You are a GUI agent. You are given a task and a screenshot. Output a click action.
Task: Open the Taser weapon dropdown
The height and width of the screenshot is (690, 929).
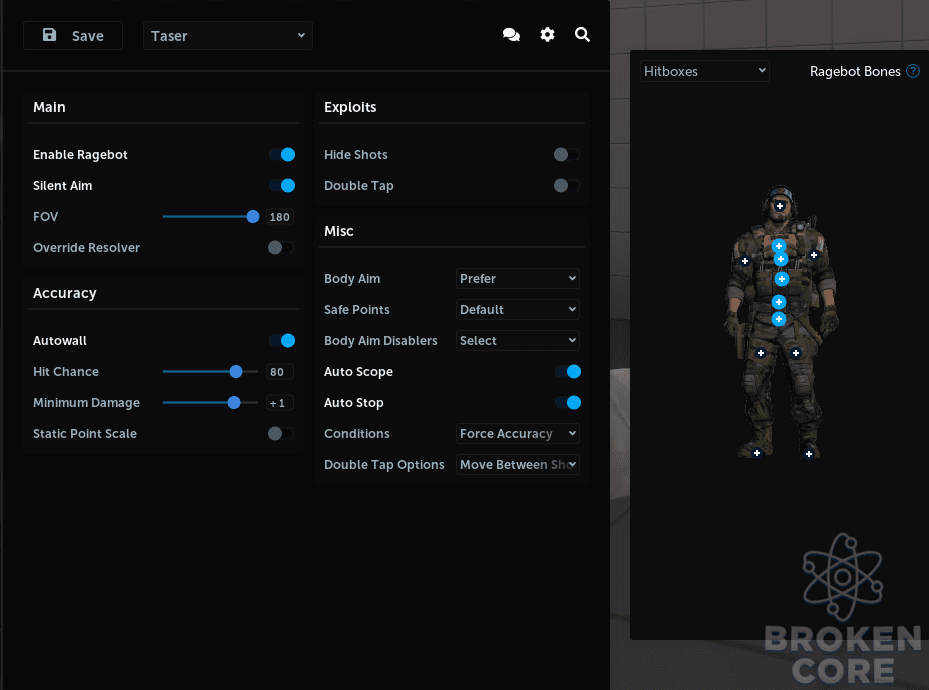tap(228, 36)
